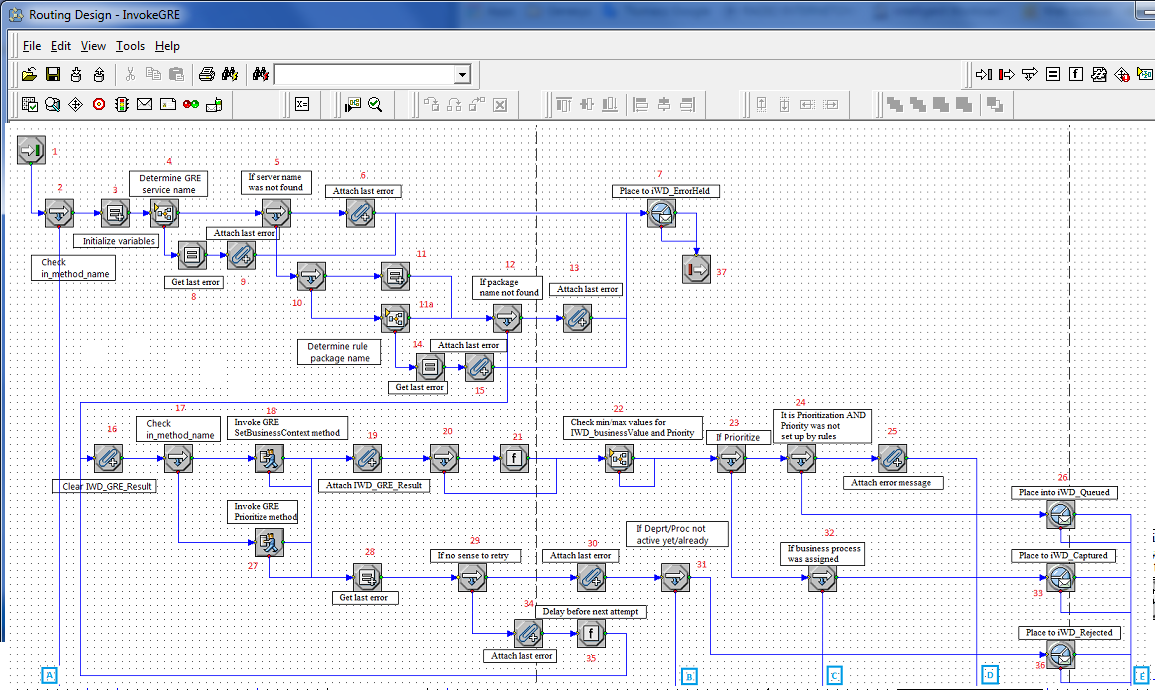Image resolution: width=1155 pixels, height=690 pixels.
Task: Click the red target toolbar icon
Action: pyautogui.click(x=99, y=104)
